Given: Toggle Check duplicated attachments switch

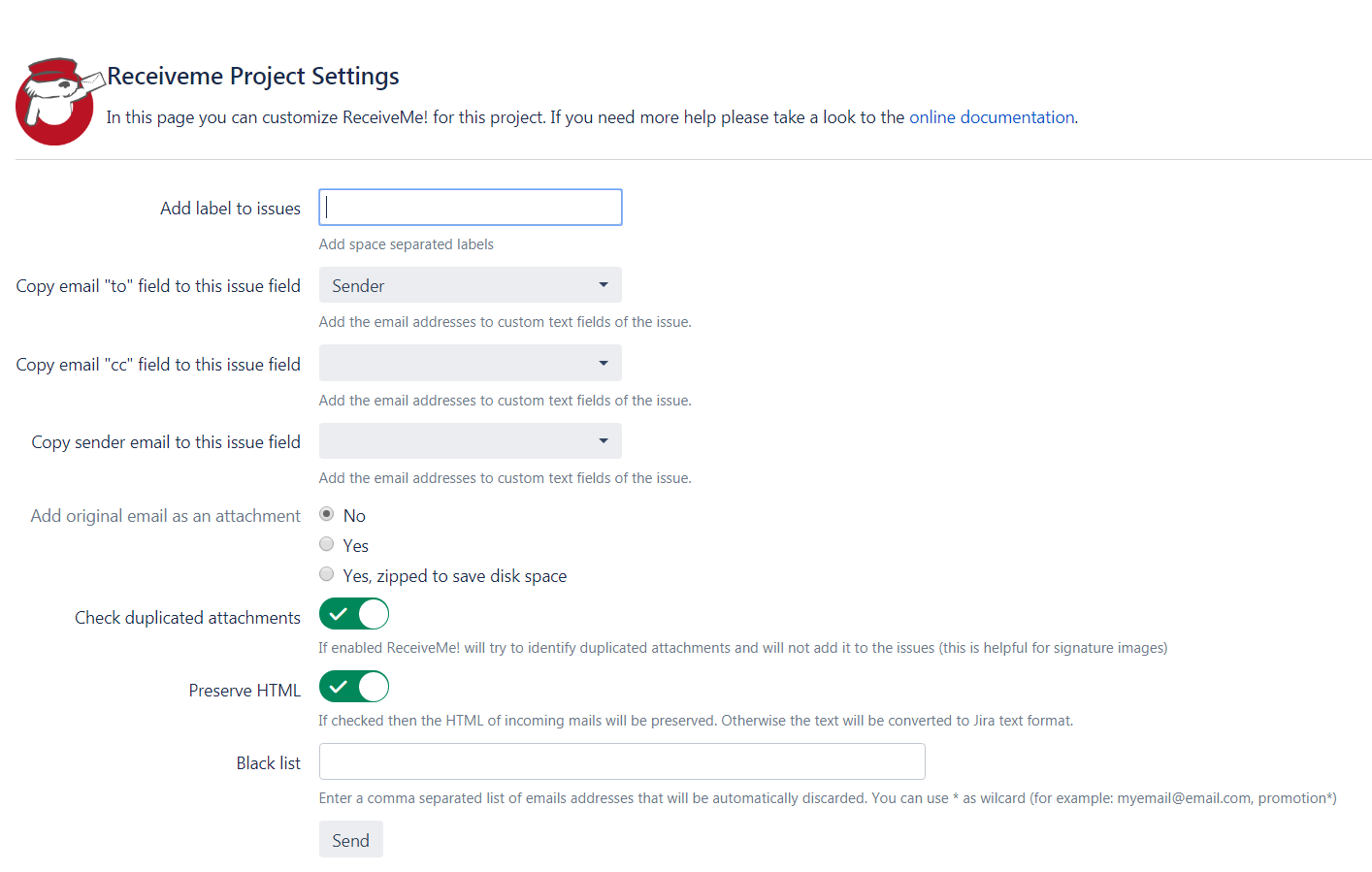Looking at the screenshot, I should 354,614.
